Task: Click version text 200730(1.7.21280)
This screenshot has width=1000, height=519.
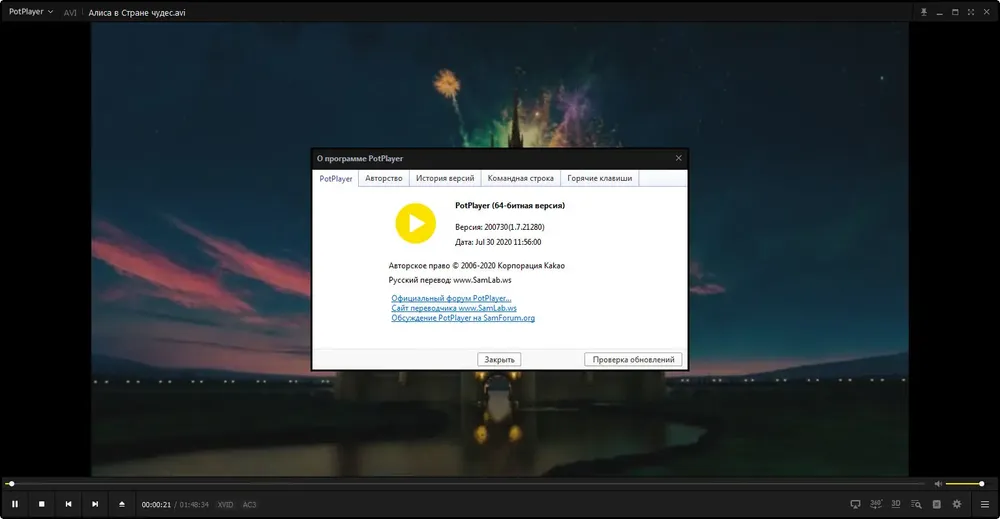Action: click(514, 227)
